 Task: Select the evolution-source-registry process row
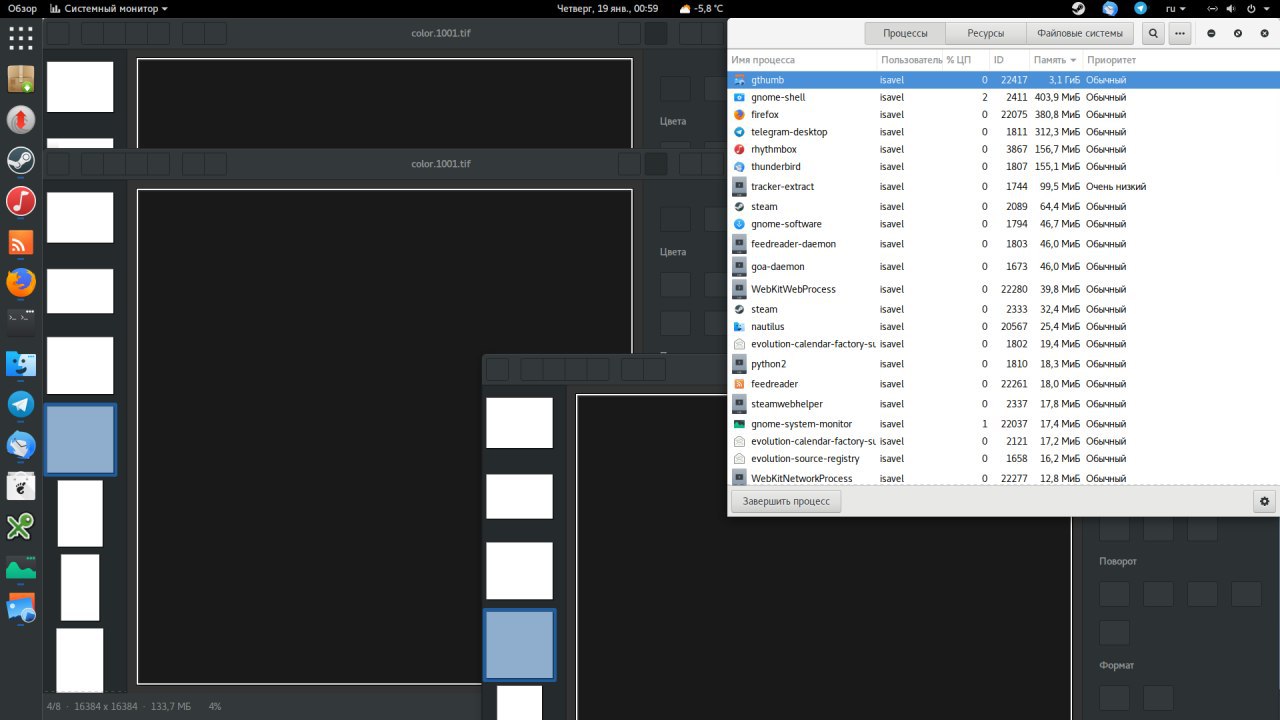pos(1003,459)
